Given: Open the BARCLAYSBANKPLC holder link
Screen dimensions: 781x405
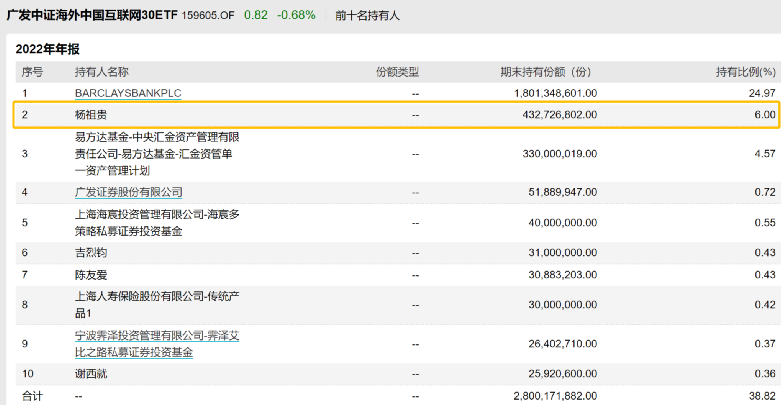Looking at the screenshot, I should click(128, 93).
